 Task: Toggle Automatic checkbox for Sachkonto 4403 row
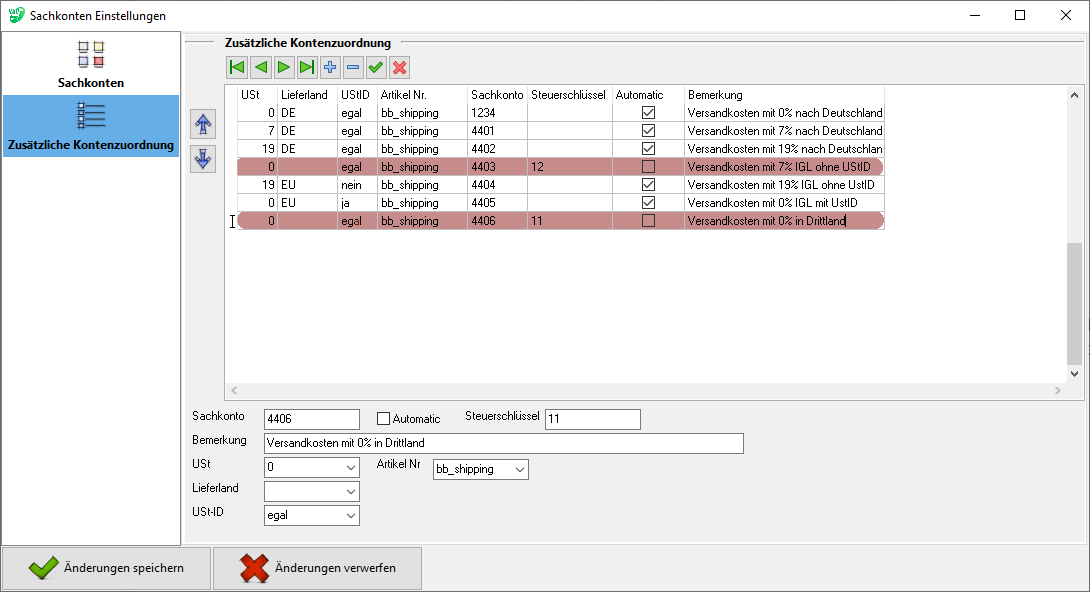pyautogui.click(x=648, y=167)
